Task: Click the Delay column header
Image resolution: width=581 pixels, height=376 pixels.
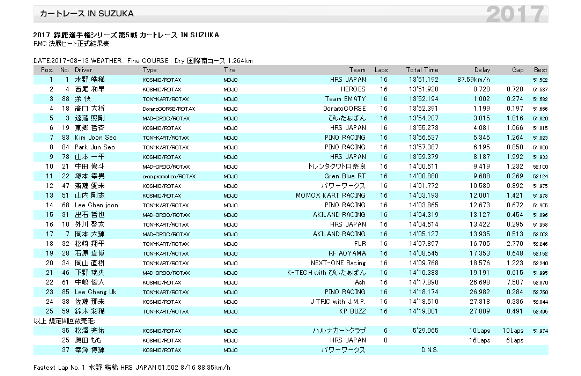Action: tap(482, 70)
